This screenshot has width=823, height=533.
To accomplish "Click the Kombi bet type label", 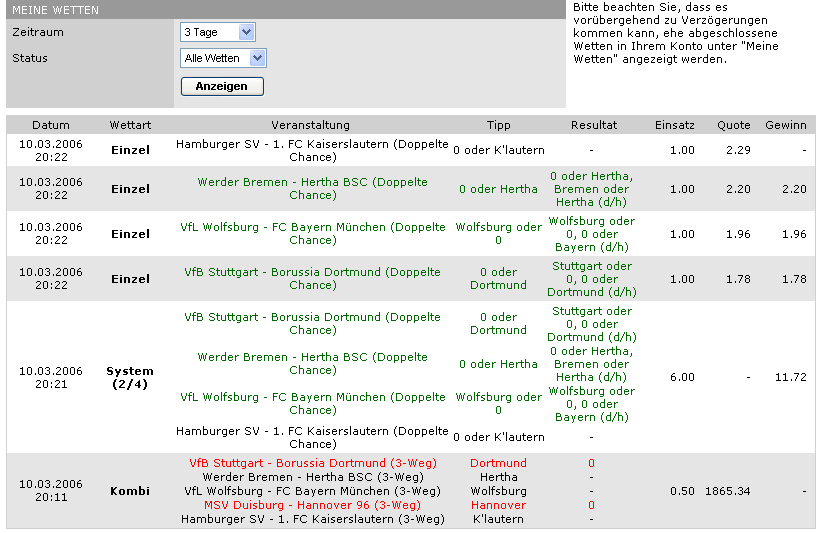I will (x=130, y=491).
